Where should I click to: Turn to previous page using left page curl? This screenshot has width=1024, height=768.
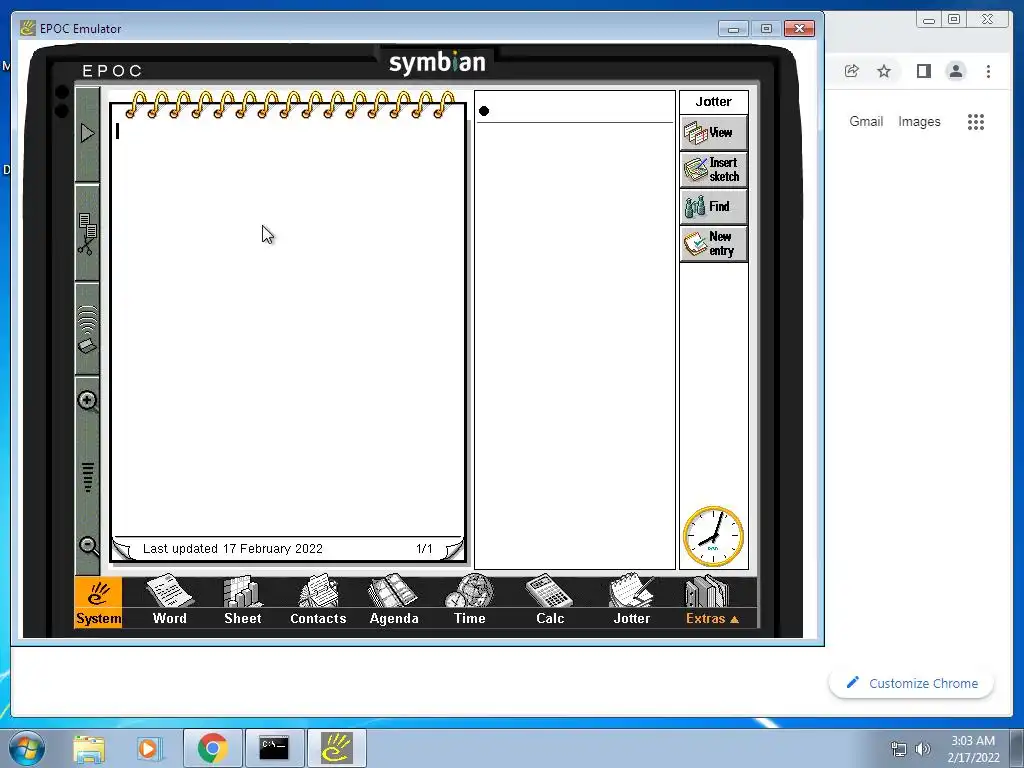click(x=123, y=549)
